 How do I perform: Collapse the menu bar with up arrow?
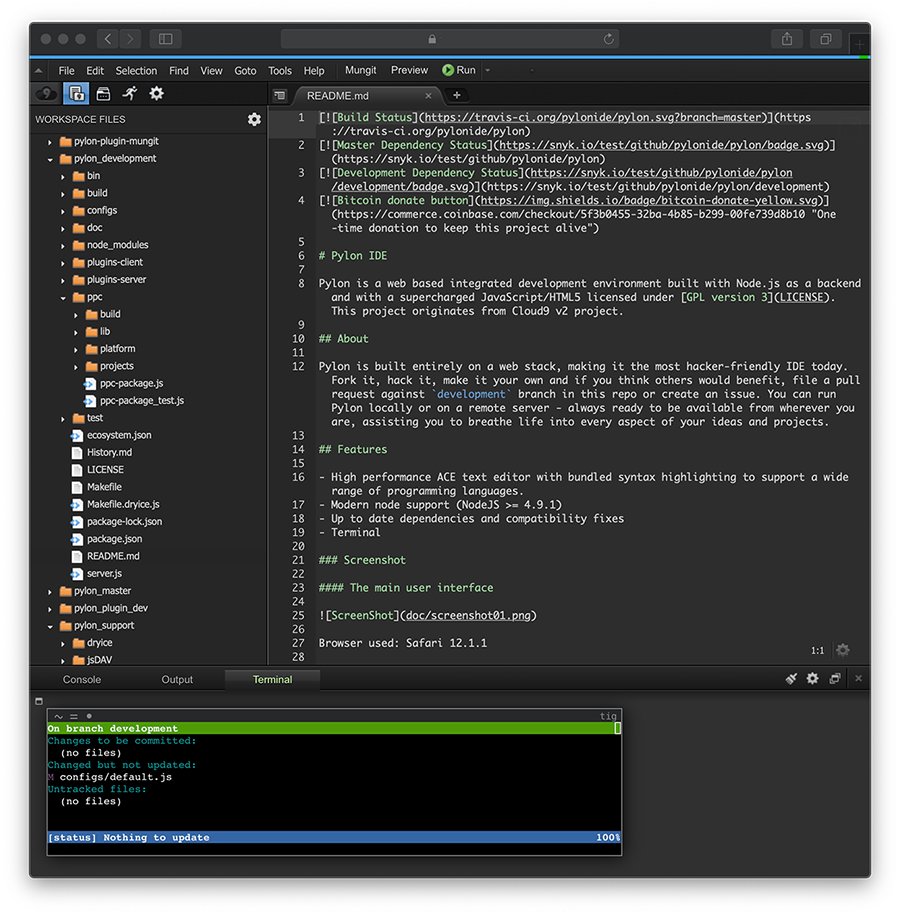[38, 71]
